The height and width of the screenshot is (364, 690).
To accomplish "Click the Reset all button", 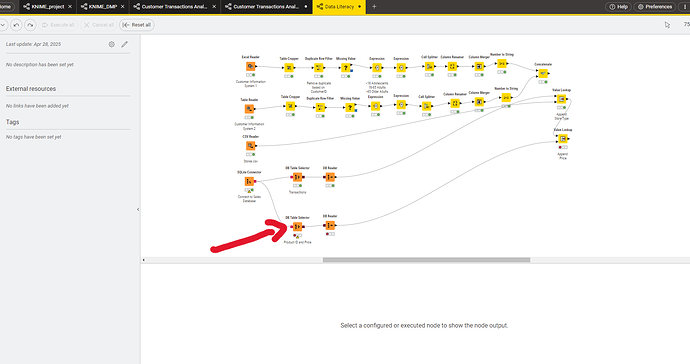I will pos(136,25).
